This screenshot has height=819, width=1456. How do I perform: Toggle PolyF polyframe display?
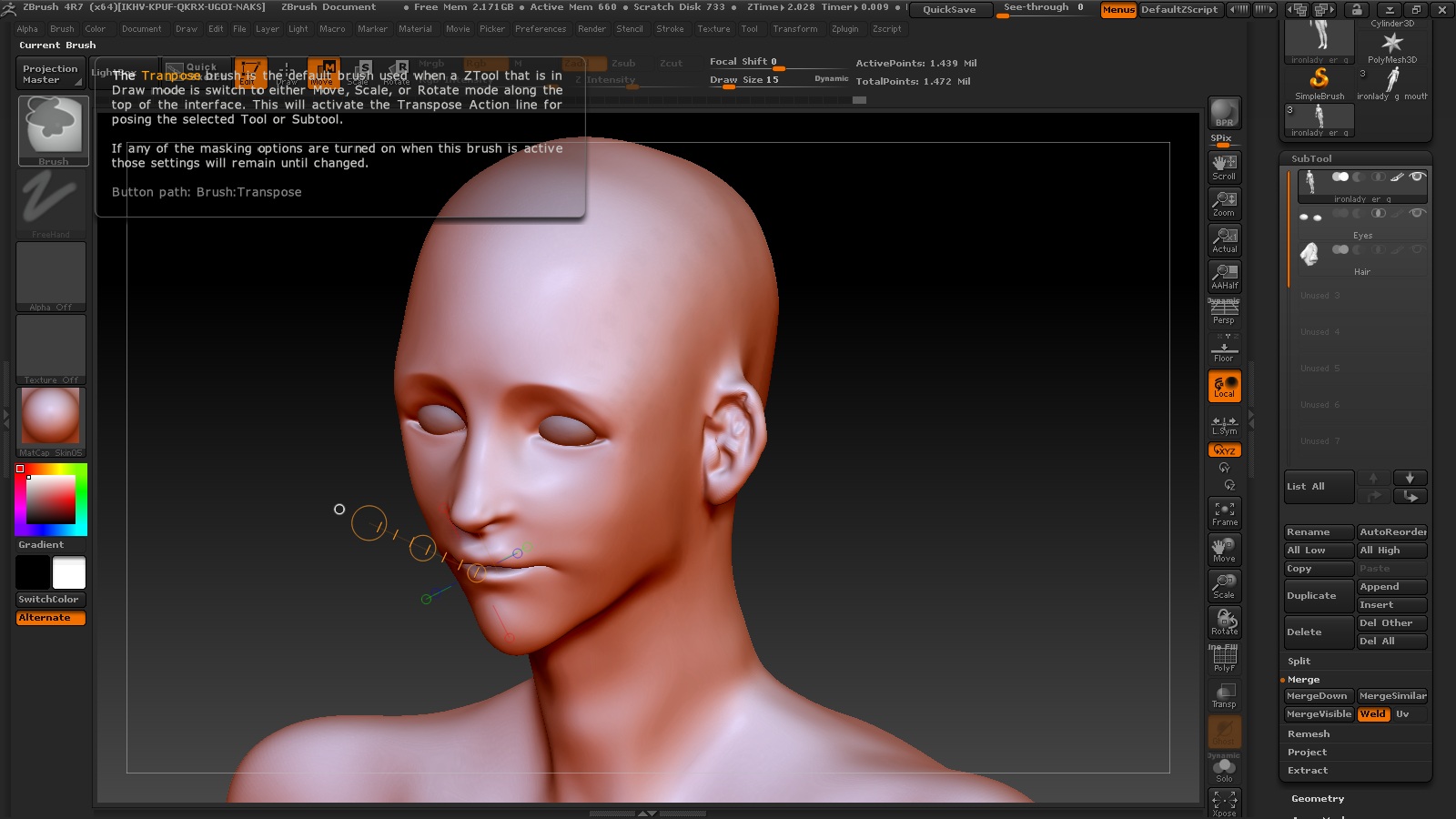click(x=1224, y=659)
